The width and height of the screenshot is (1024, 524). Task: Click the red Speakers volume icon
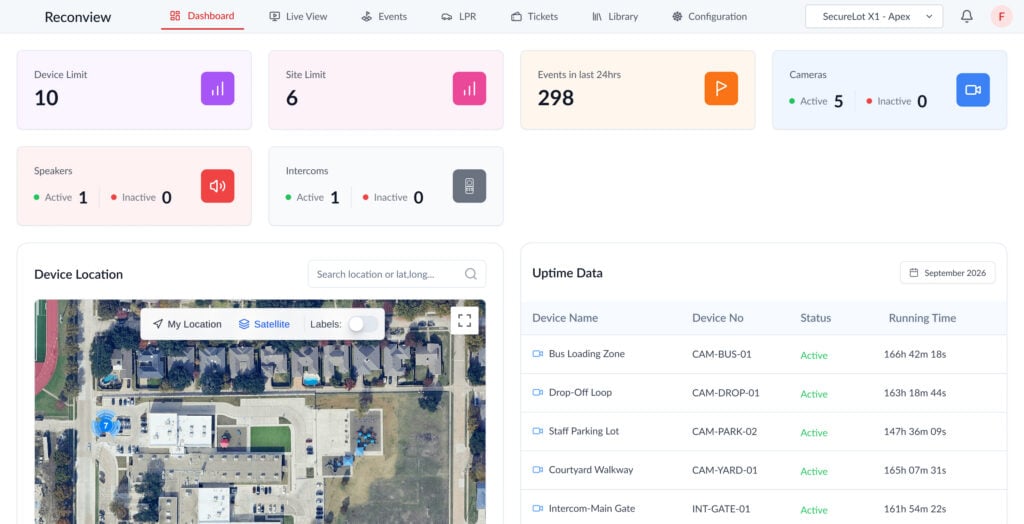pyautogui.click(x=217, y=186)
